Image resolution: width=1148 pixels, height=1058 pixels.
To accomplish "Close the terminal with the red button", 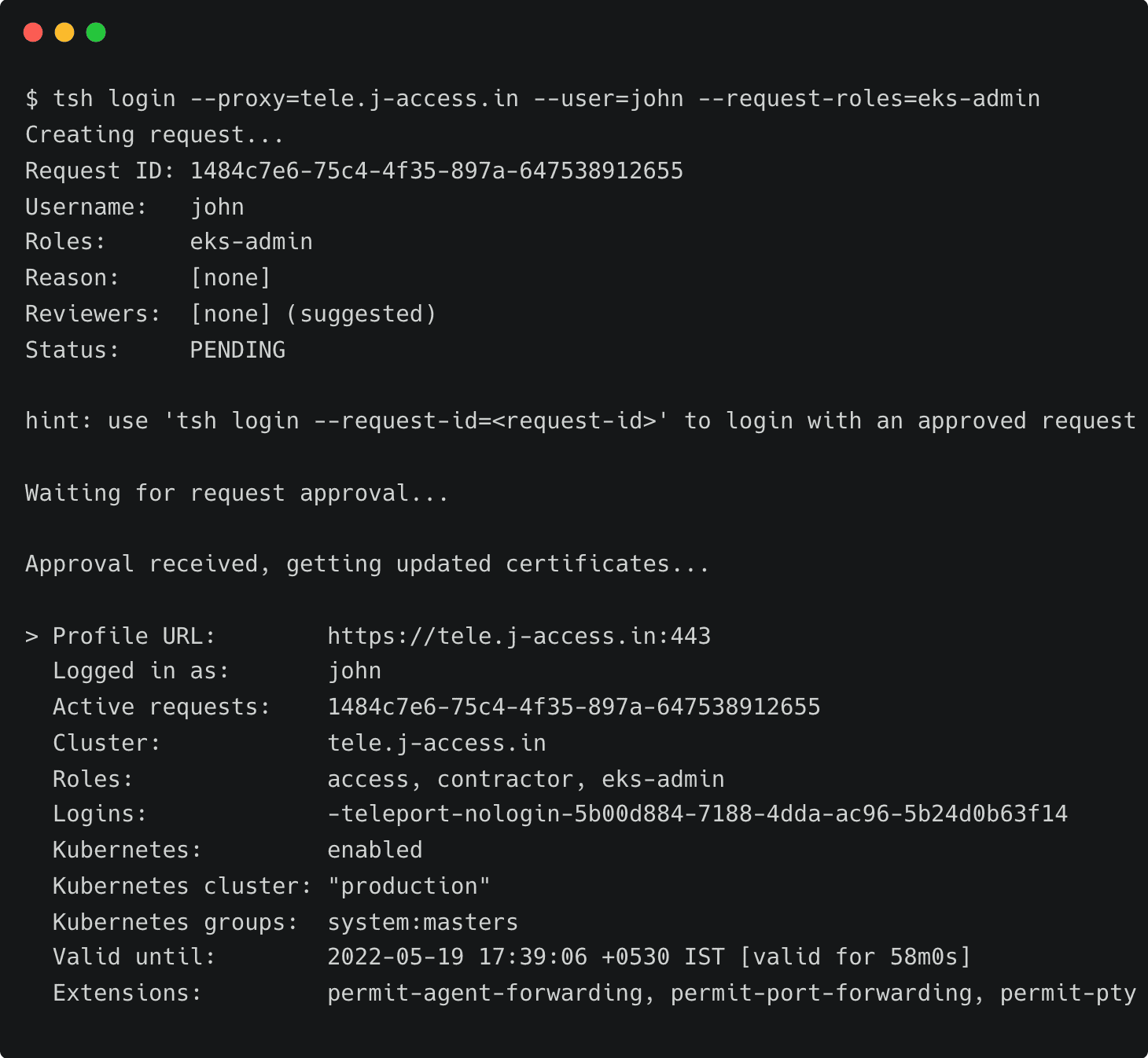I will coord(33,32).
